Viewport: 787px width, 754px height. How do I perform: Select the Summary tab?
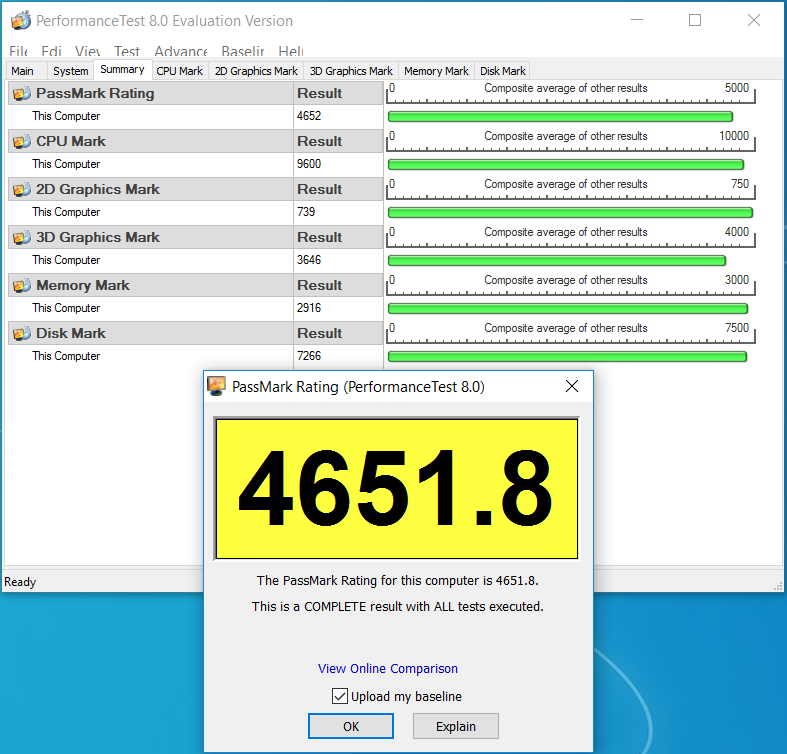tap(122, 69)
